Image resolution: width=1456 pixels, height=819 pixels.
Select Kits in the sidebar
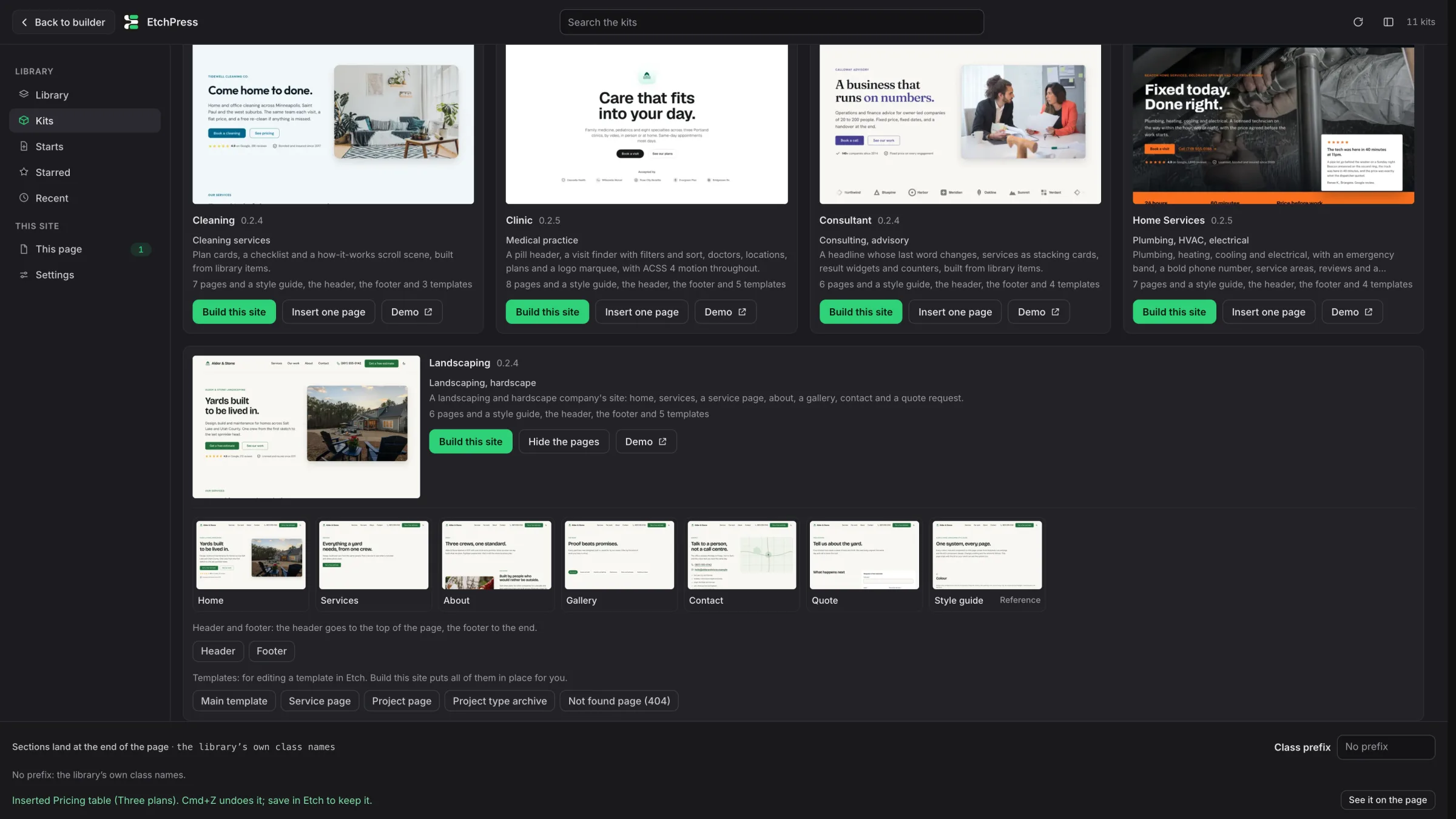click(x=85, y=121)
